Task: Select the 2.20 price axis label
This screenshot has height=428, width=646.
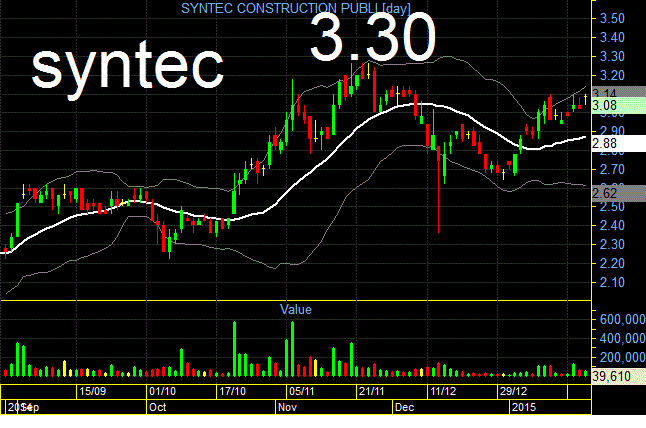Action: click(x=612, y=263)
